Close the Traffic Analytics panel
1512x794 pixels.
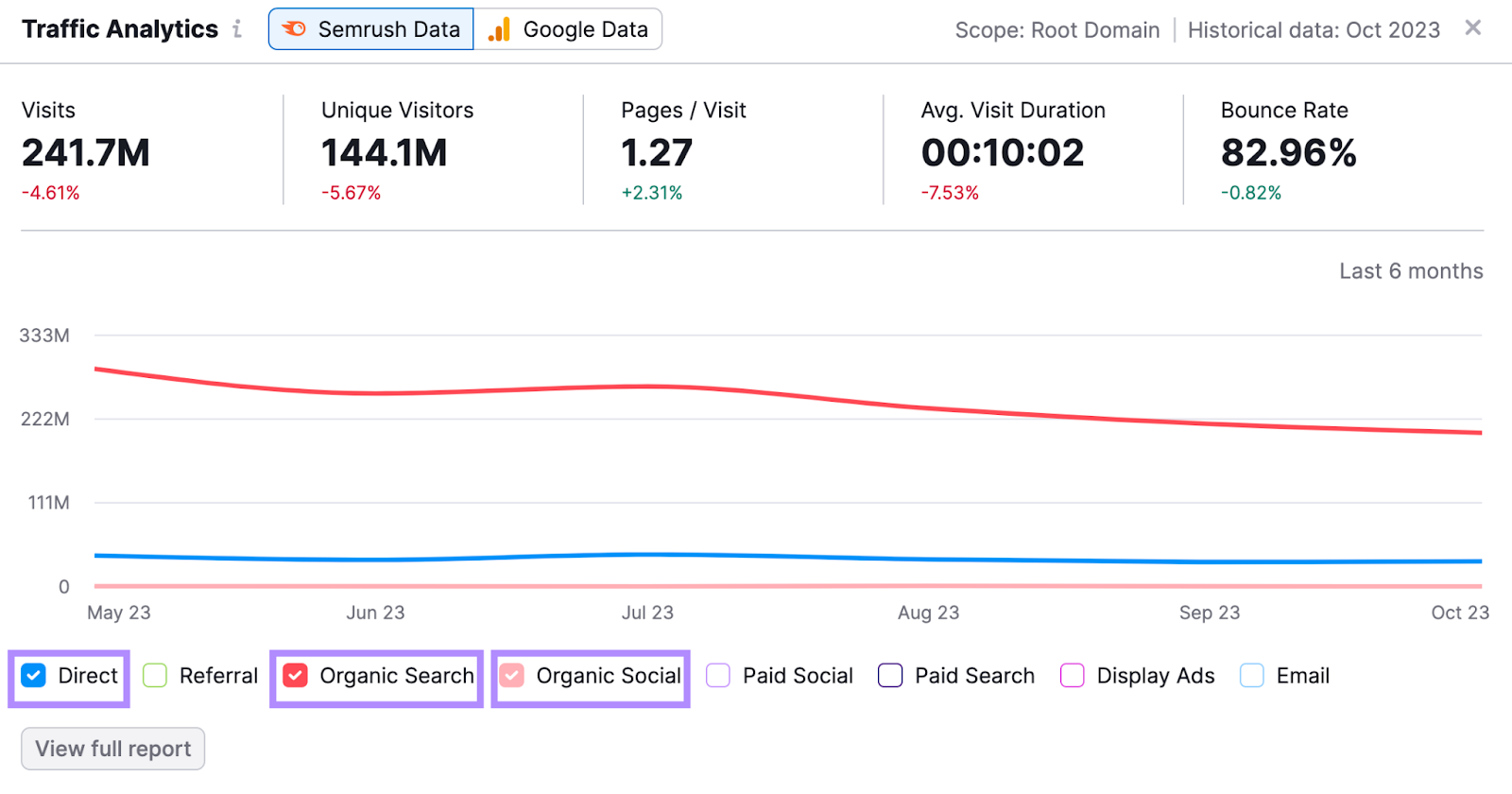[x=1472, y=28]
